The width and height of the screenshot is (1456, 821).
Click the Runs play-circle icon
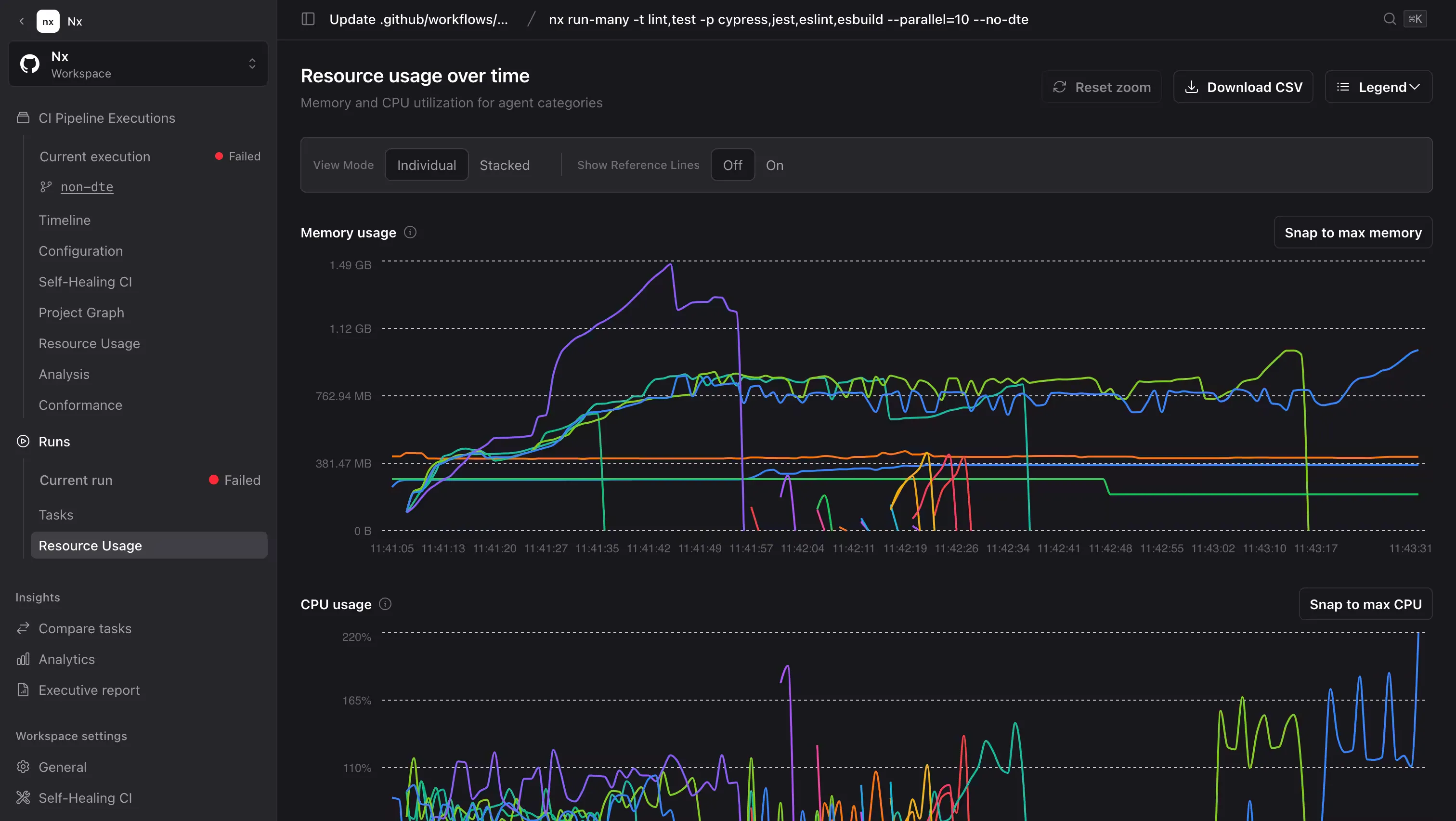(23, 441)
